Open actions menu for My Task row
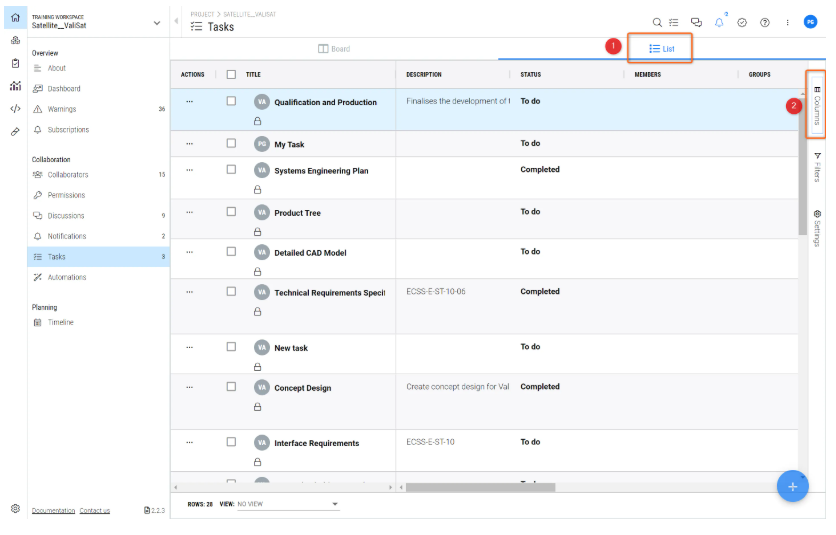Viewport: 836px width, 535px height. pos(190,143)
